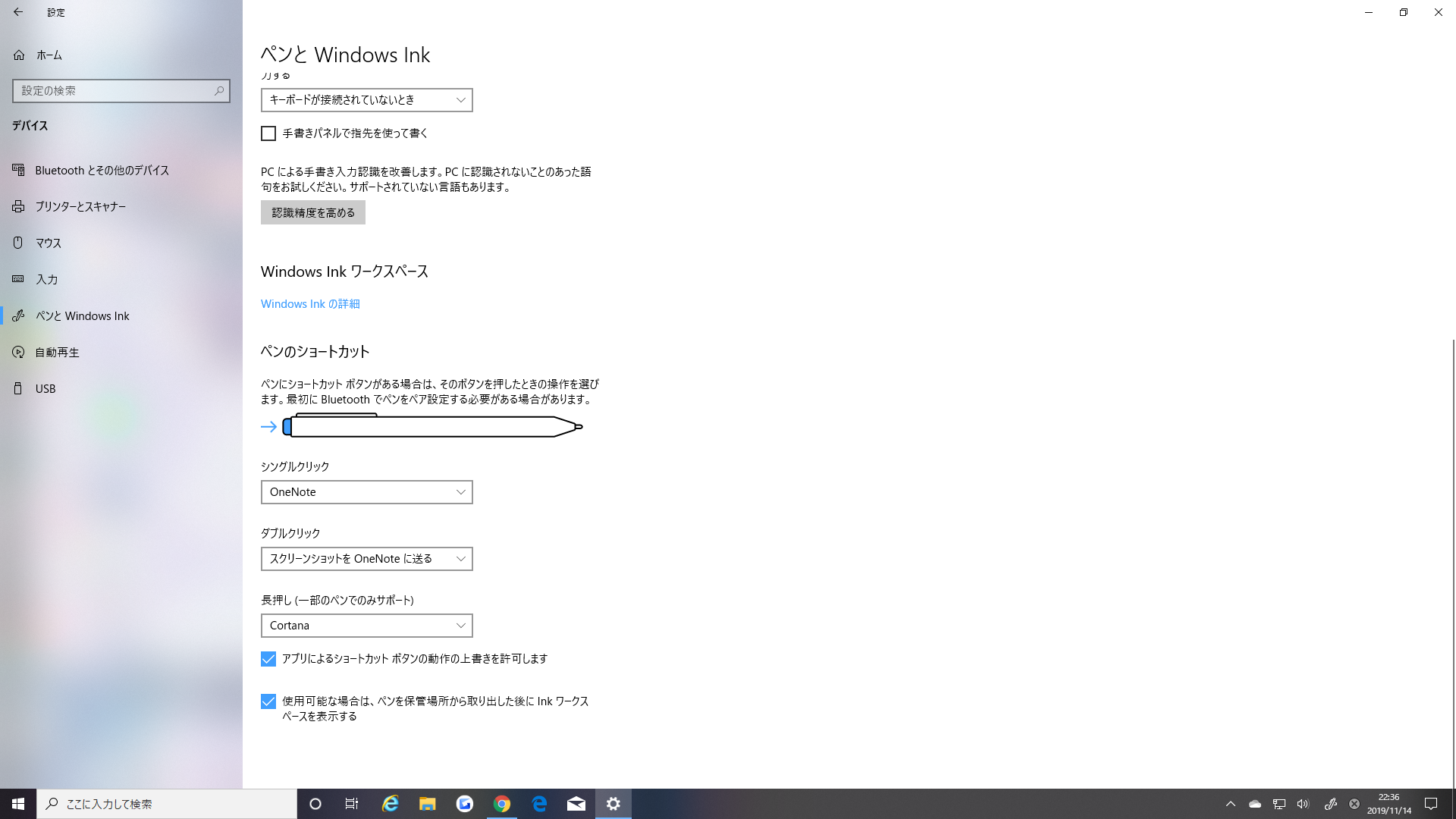Click the 設定の検索 input field

114,91
